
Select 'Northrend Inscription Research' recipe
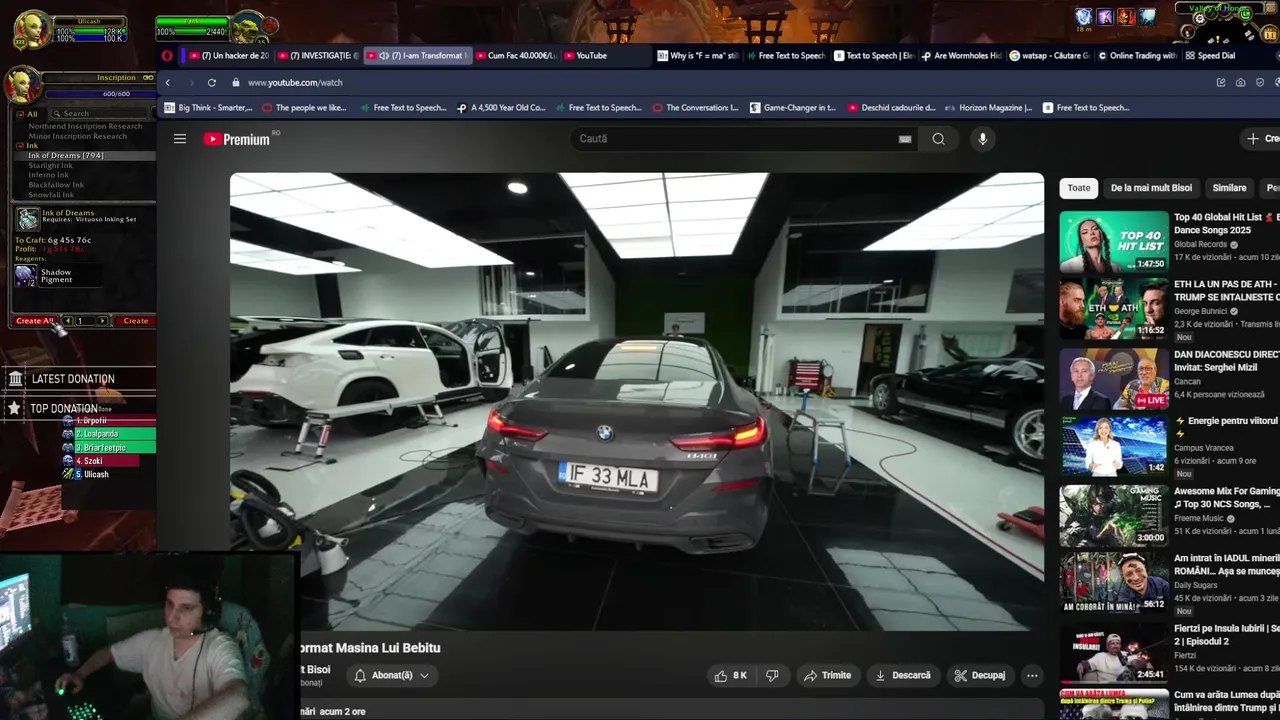pyautogui.click(x=85, y=127)
